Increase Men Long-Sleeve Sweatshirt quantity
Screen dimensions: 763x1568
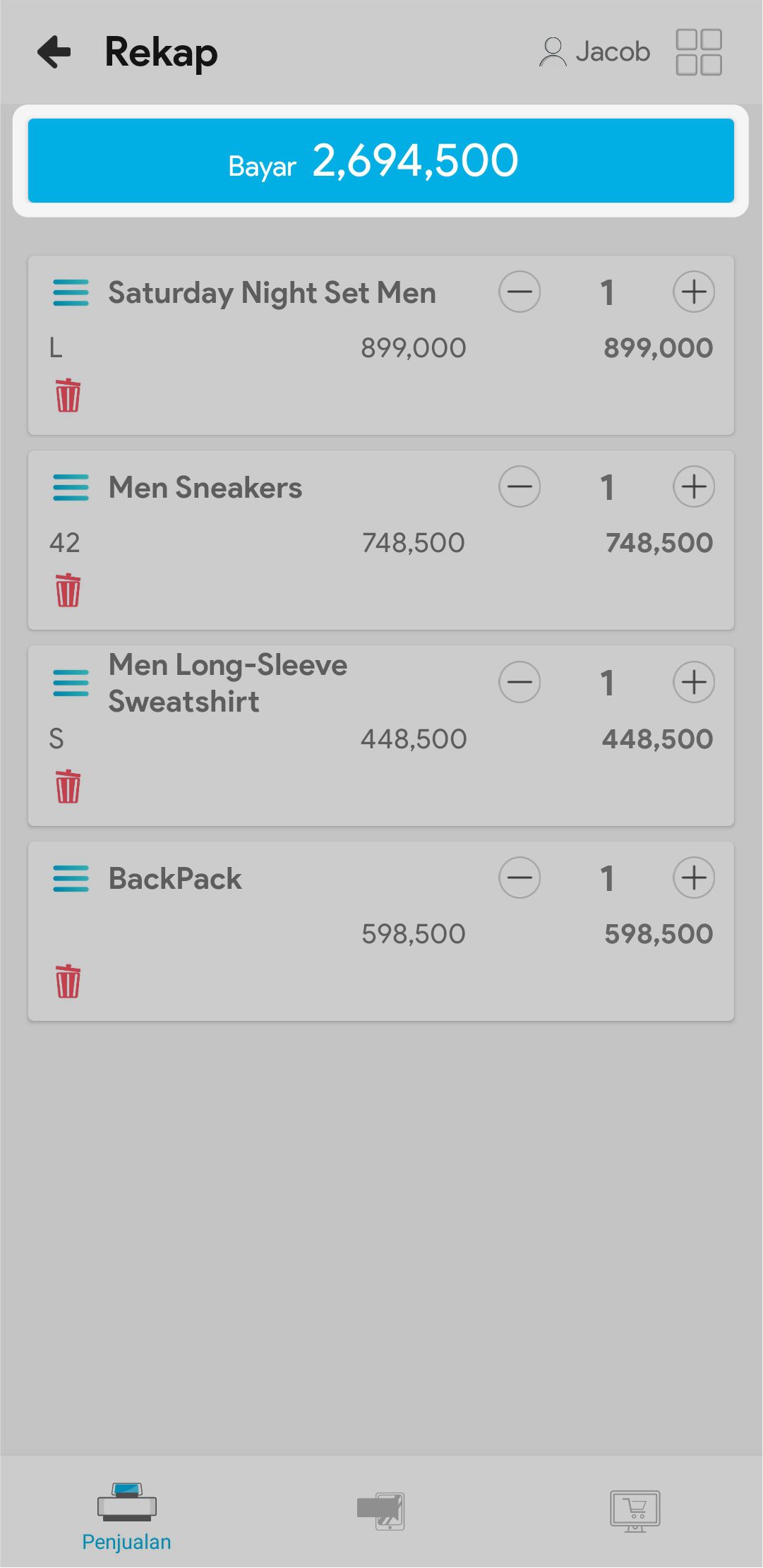click(693, 683)
